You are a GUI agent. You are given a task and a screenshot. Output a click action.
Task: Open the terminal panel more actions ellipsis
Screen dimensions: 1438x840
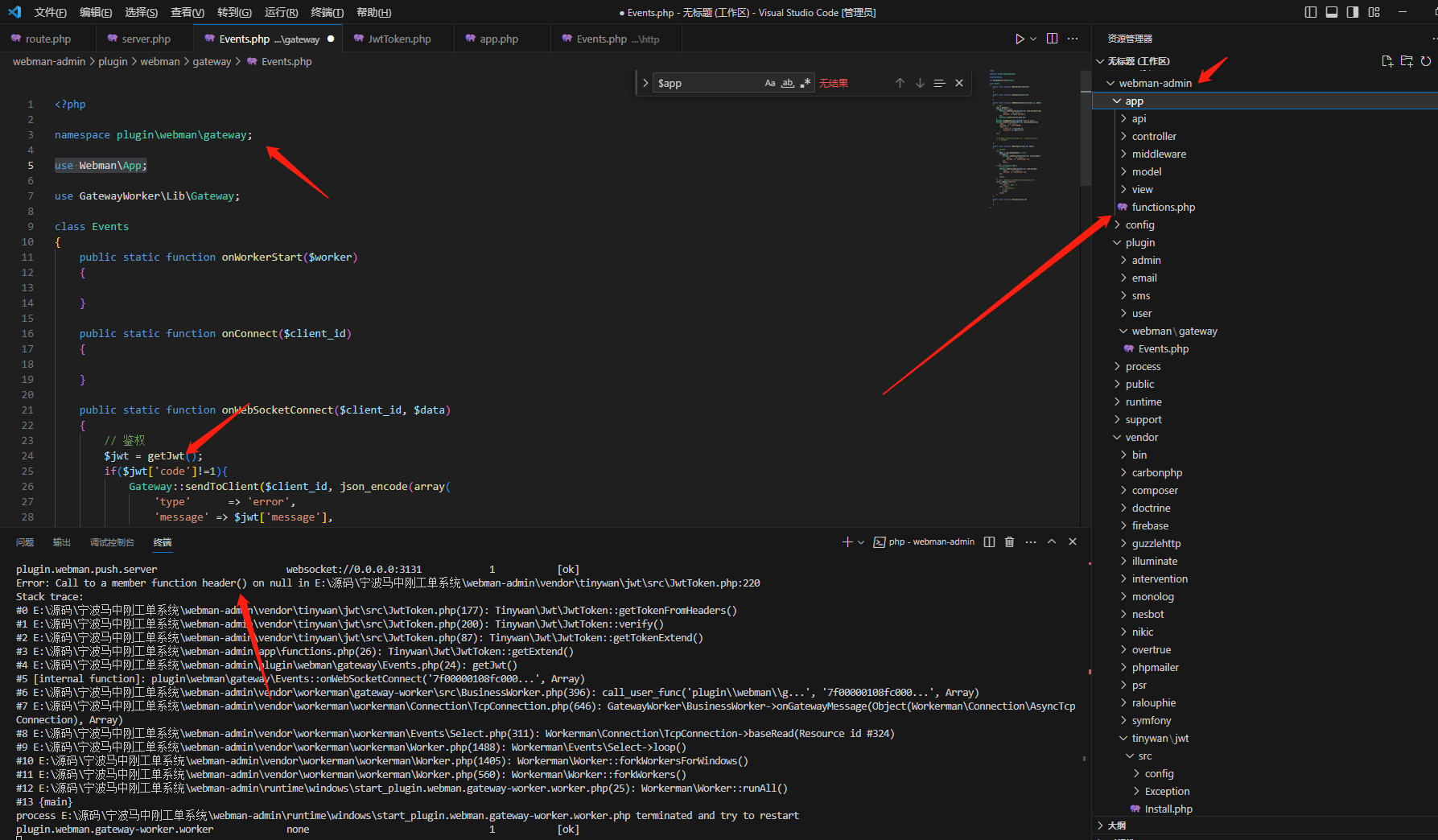pos(1031,541)
